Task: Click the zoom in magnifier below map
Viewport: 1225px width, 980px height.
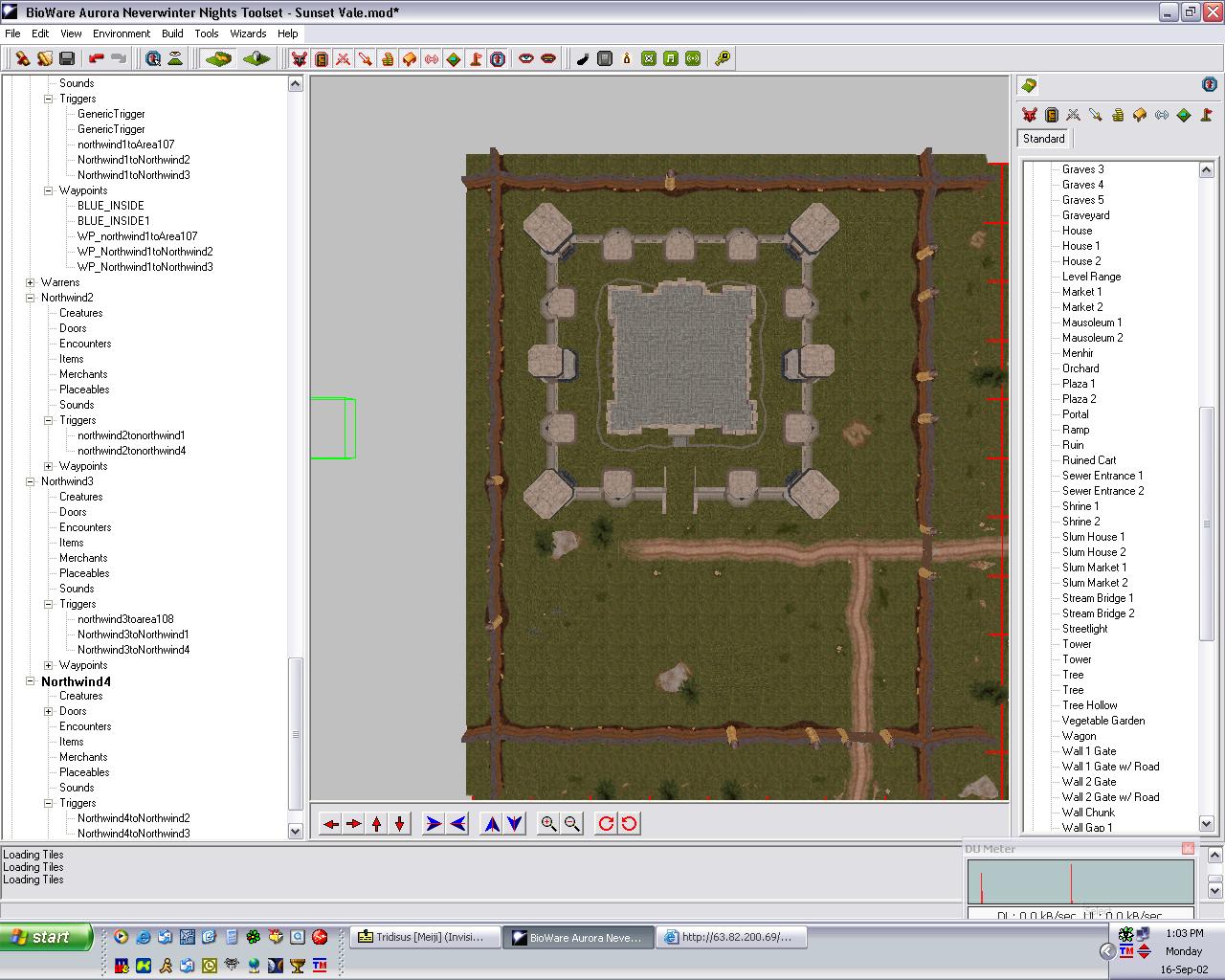Action: (548, 823)
